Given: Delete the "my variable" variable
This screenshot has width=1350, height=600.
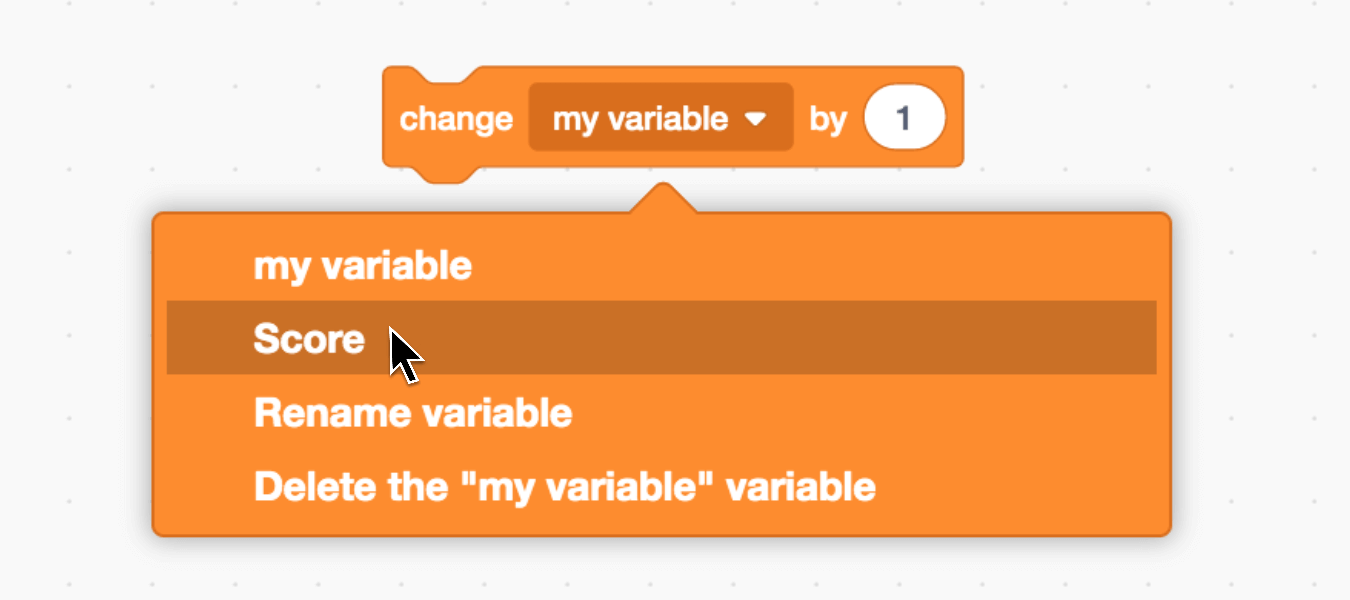Looking at the screenshot, I should click(x=564, y=487).
